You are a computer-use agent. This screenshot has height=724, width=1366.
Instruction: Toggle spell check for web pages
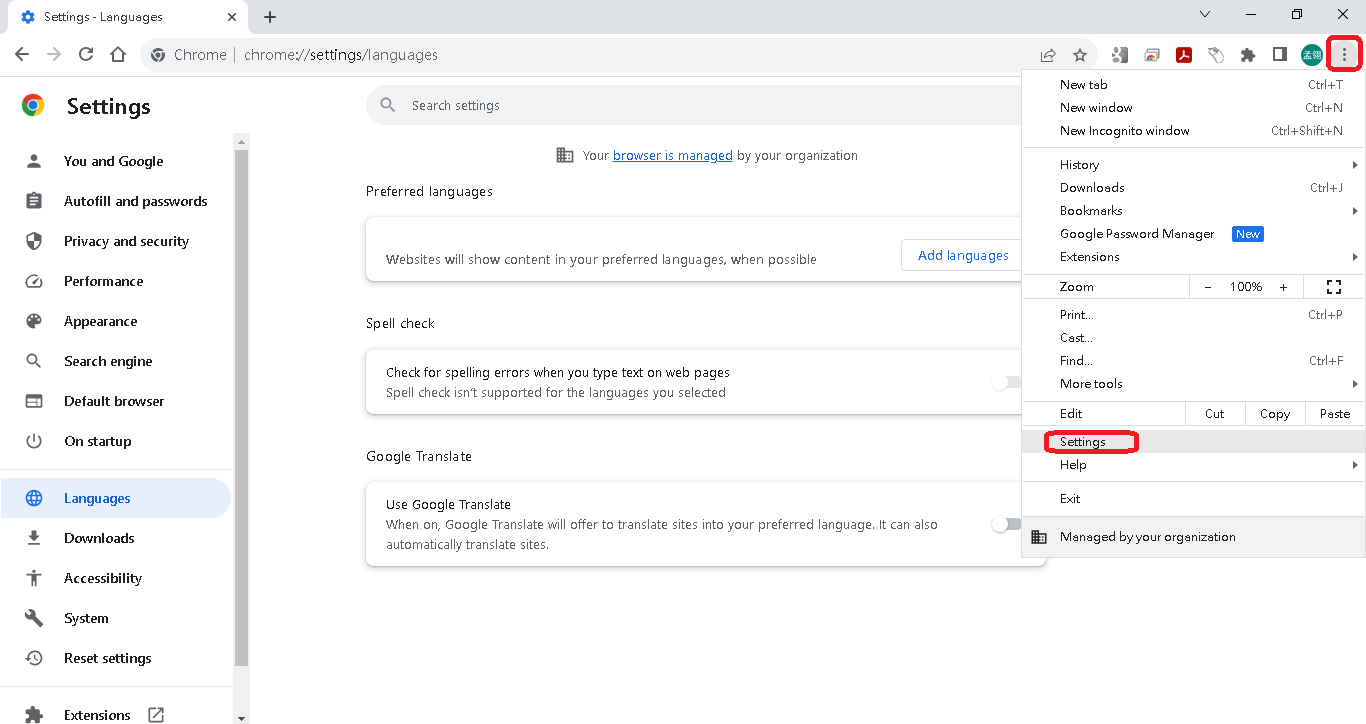(x=1006, y=382)
